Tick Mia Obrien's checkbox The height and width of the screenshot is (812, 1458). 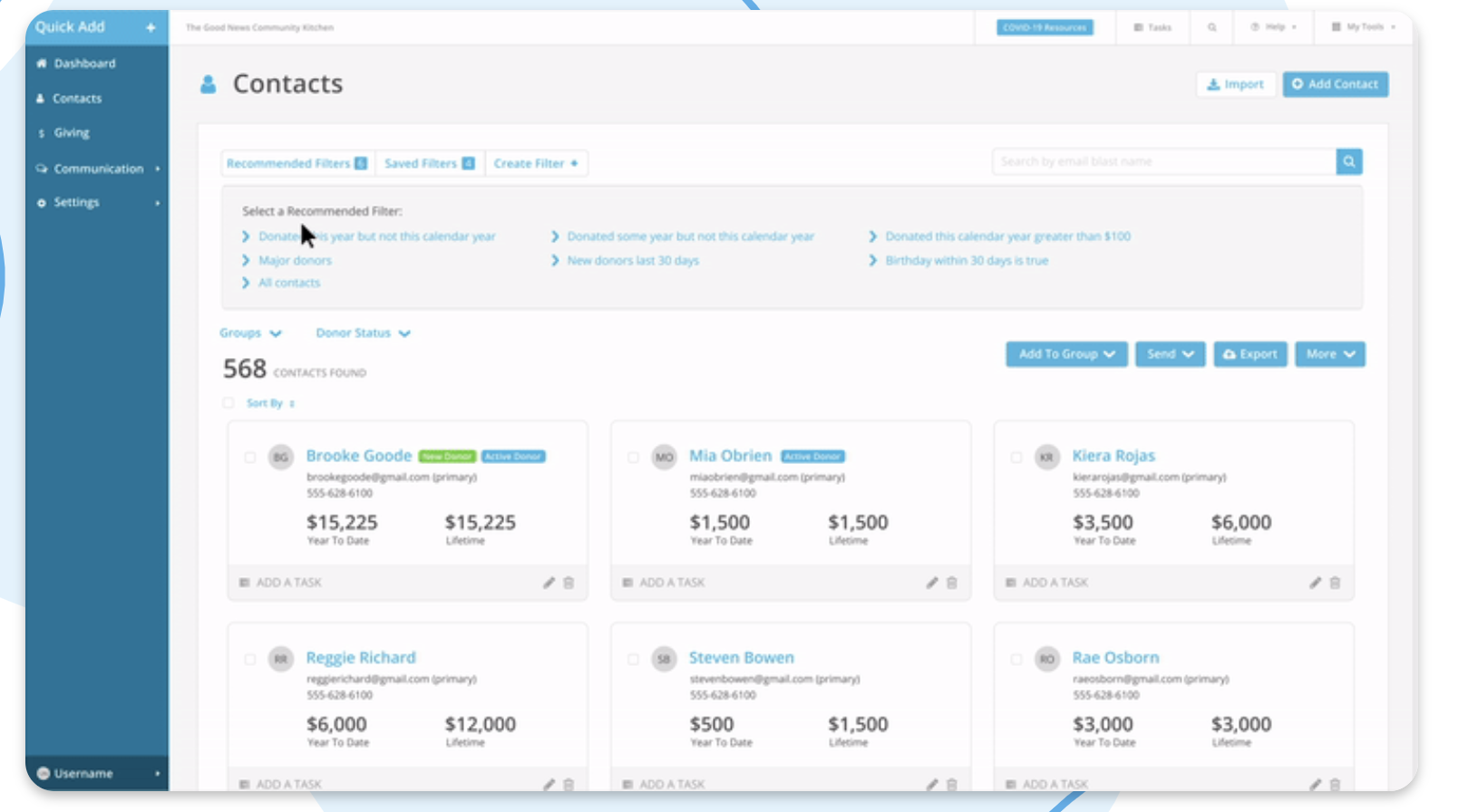pos(633,458)
